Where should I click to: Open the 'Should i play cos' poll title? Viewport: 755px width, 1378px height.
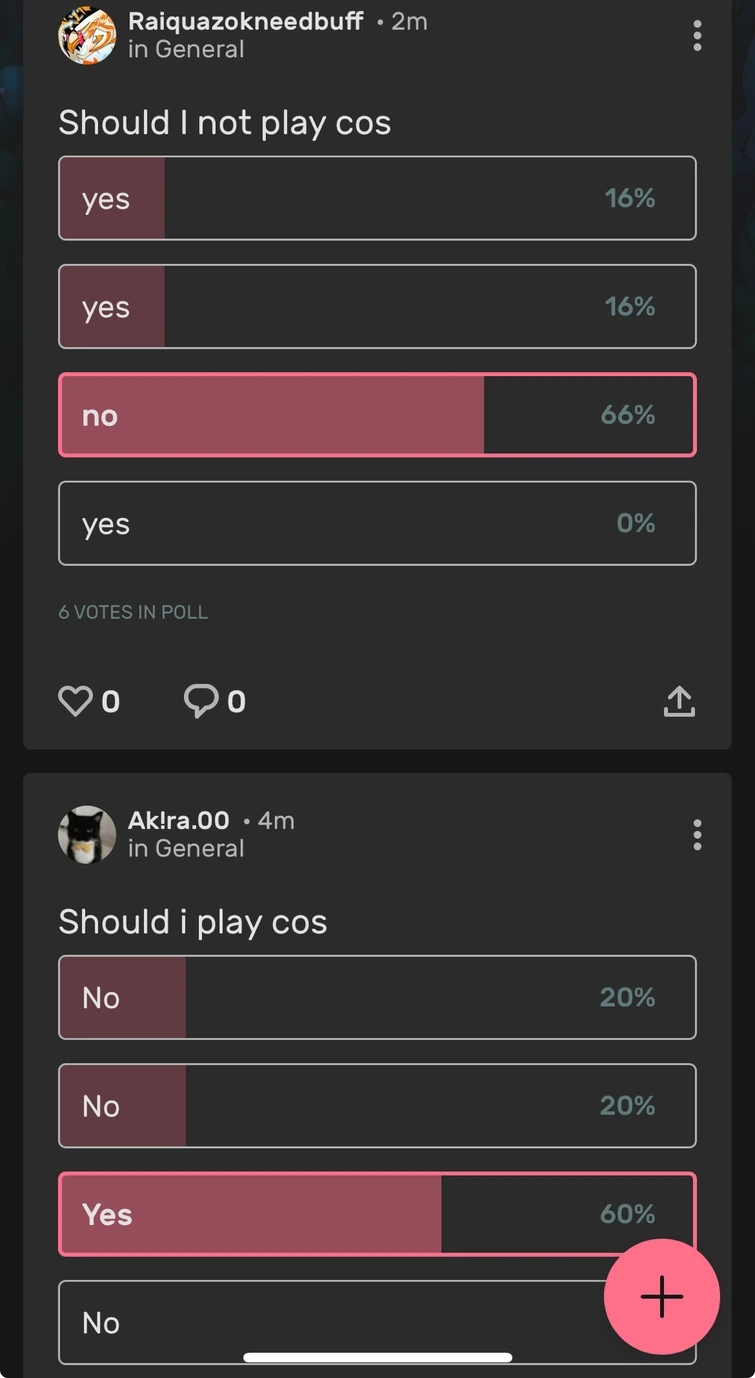(x=193, y=921)
